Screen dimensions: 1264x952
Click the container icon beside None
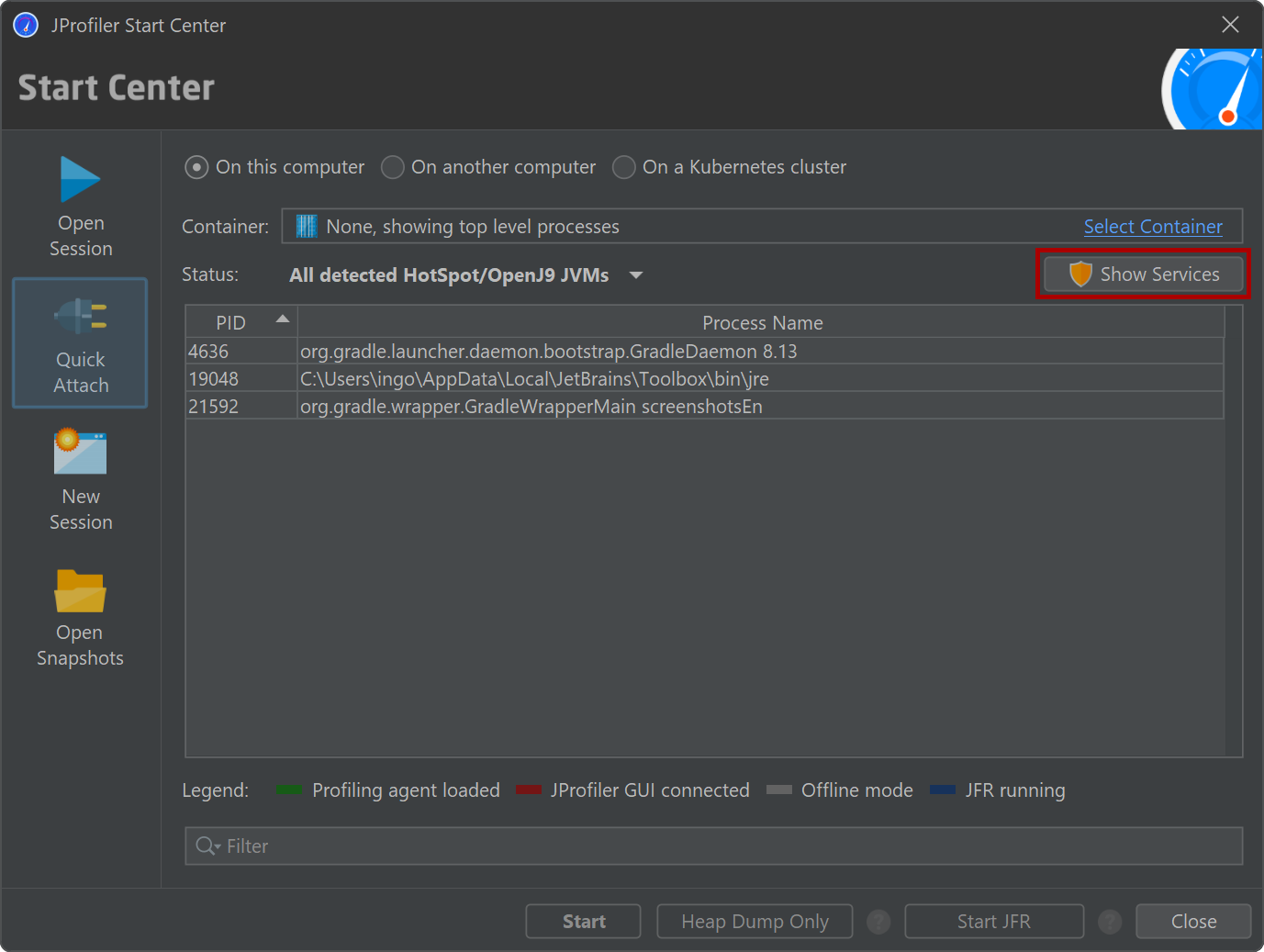[307, 227]
